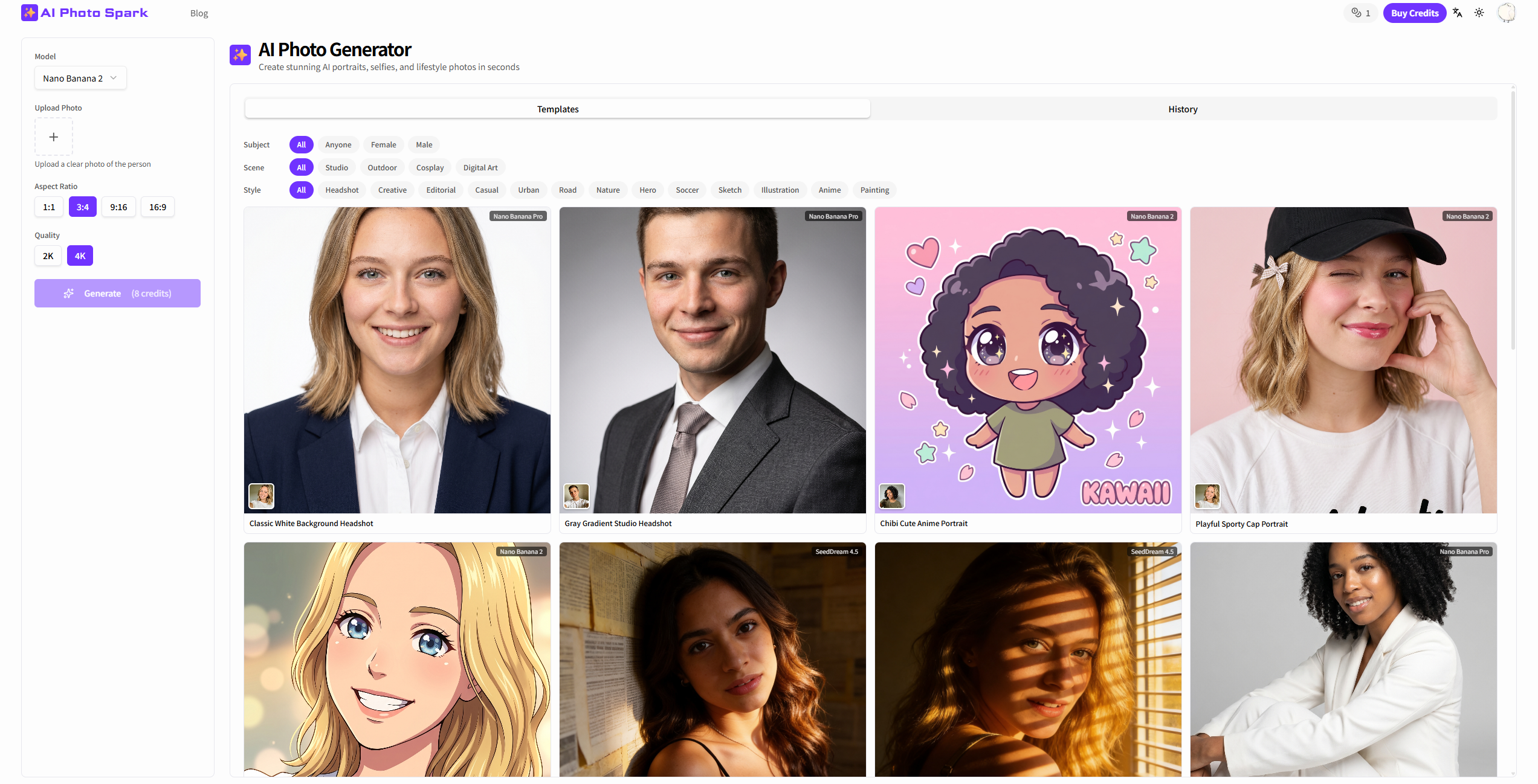
Task: Filter style by Headshot
Action: click(x=342, y=190)
